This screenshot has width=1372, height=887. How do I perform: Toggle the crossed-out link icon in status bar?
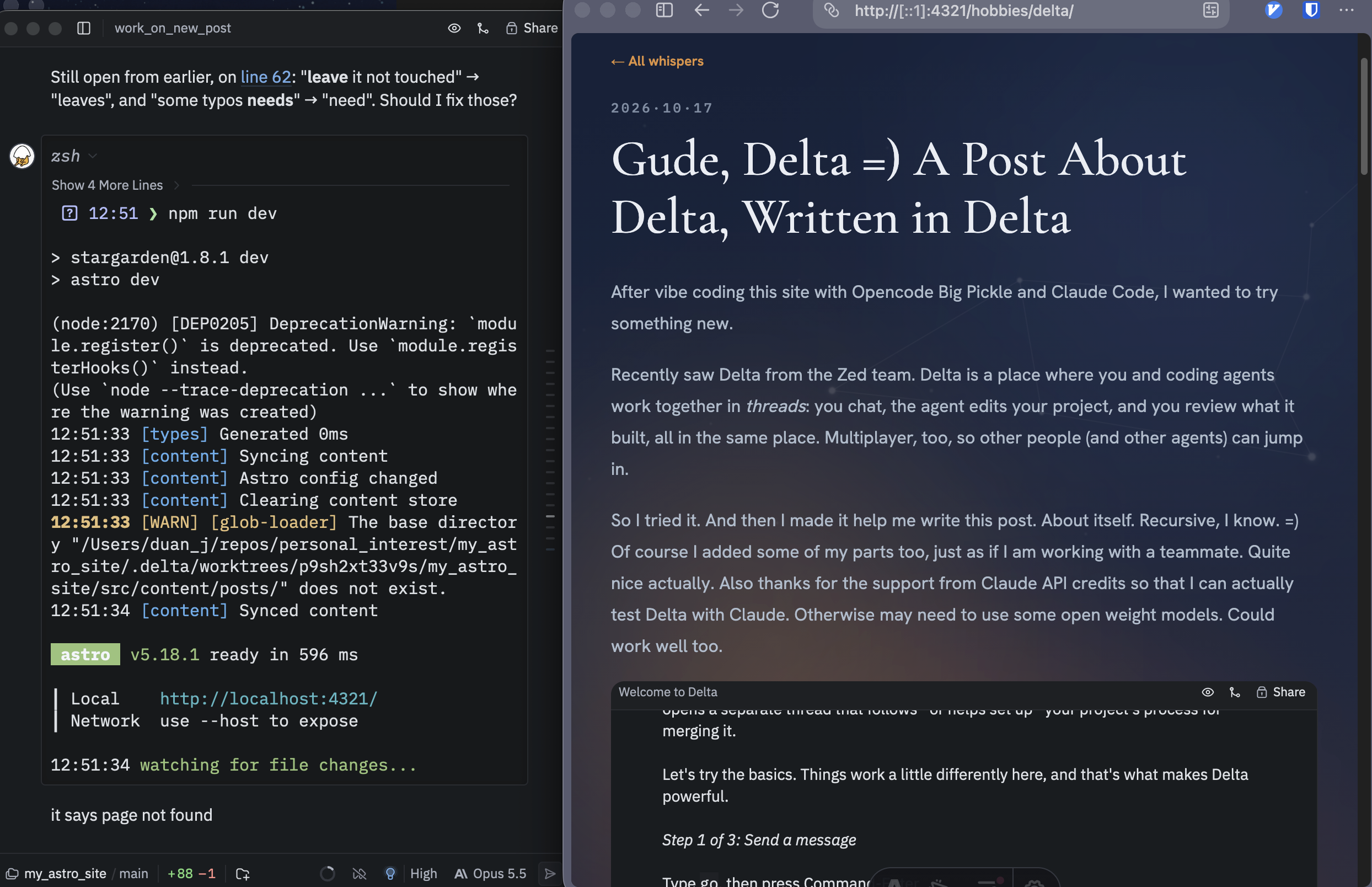(x=359, y=873)
